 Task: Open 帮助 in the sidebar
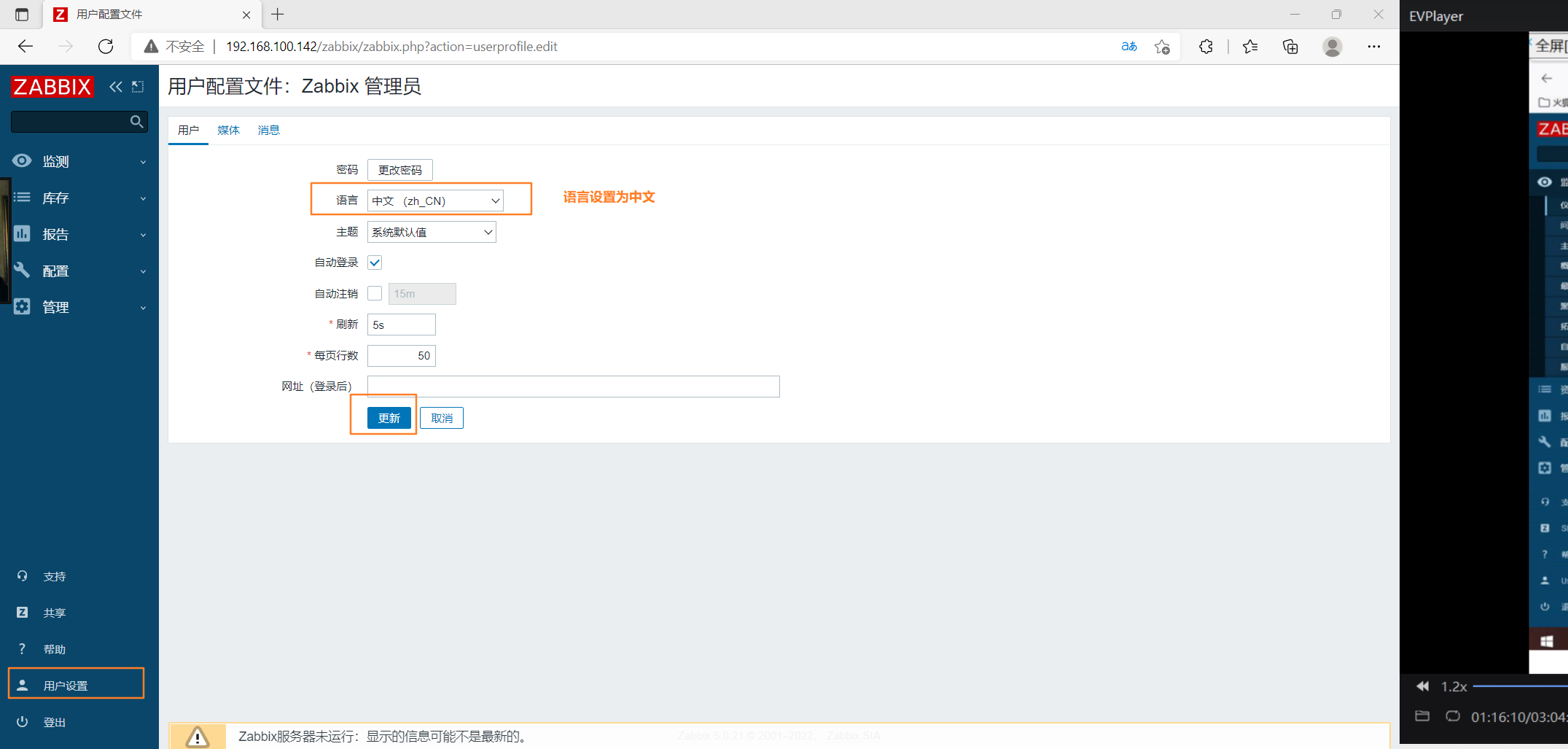click(x=55, y=649)
